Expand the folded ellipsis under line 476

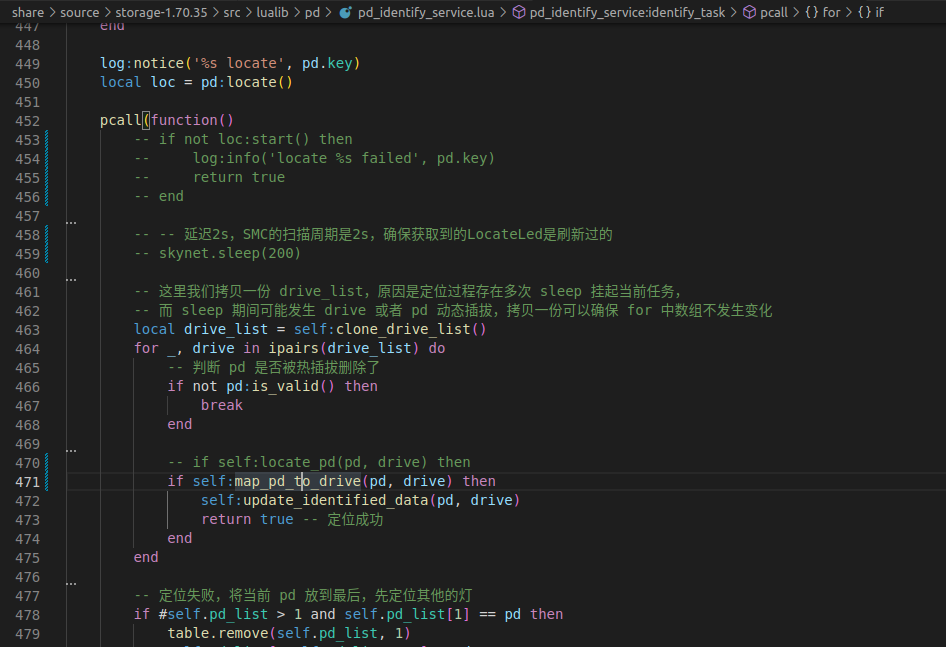[71, 584]
